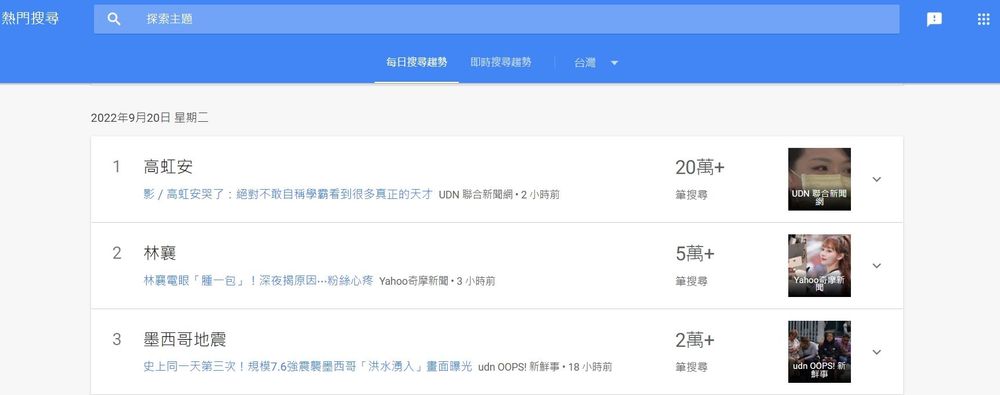The width and height of the screenshot is (1000, 395).
Task: Click the search magnifier icon
Action: (x=114, y=19)
